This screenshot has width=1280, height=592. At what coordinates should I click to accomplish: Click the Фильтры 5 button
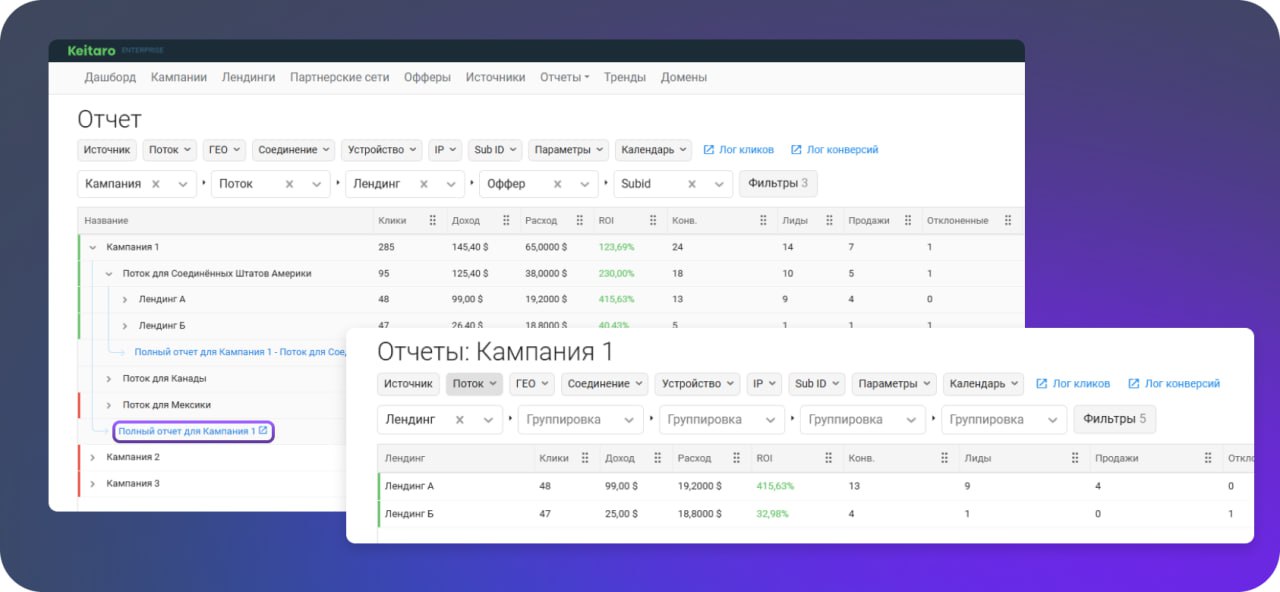(1115, 420)
